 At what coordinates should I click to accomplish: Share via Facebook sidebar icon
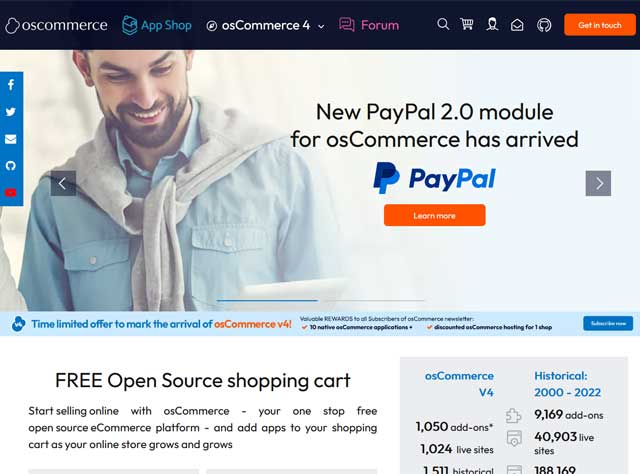11,85
